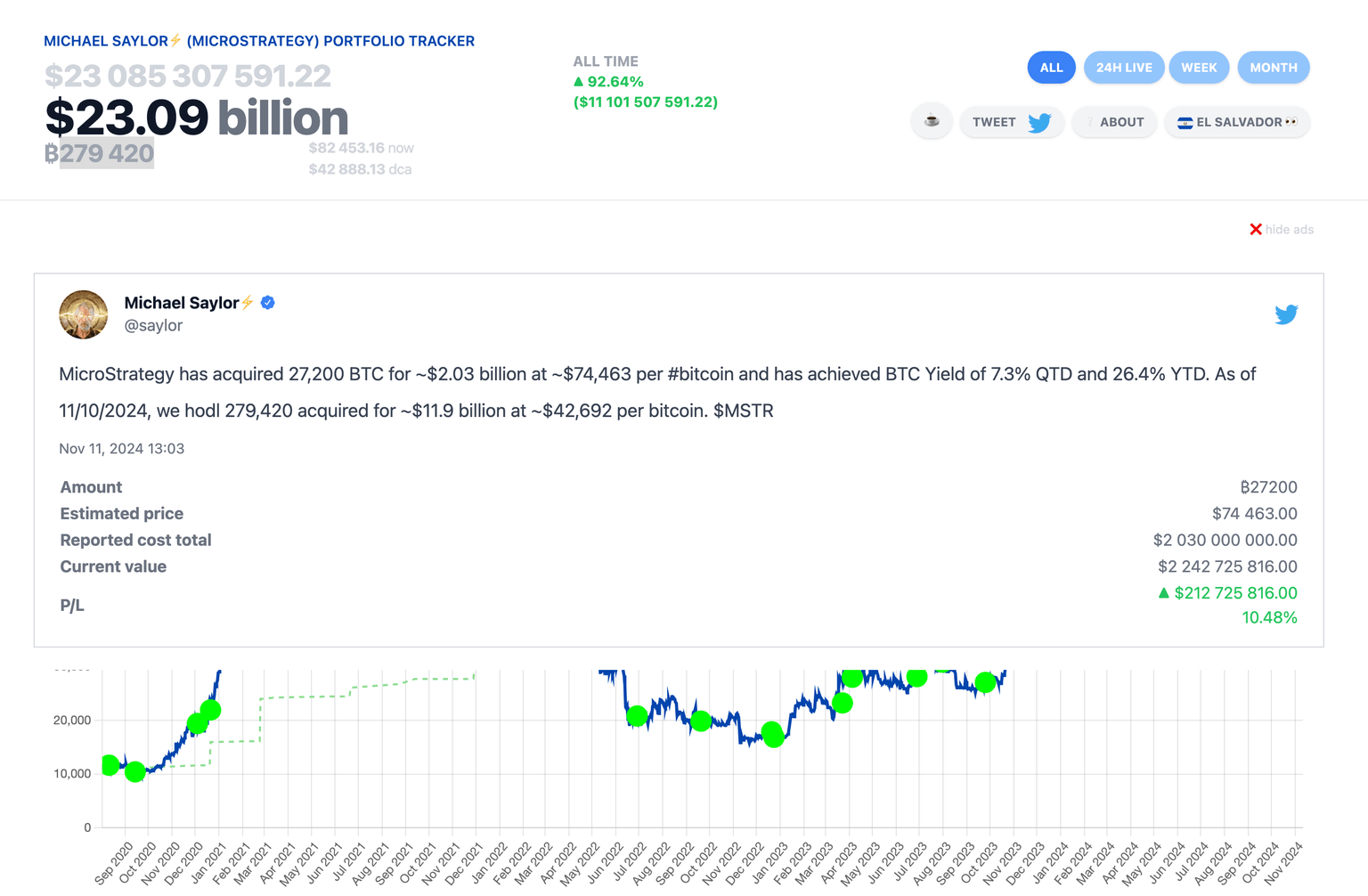The width and height of the screenshot is (1368, 896).
Task: Click the leftmost green purchase marker on chart
Action: [109, 764]
